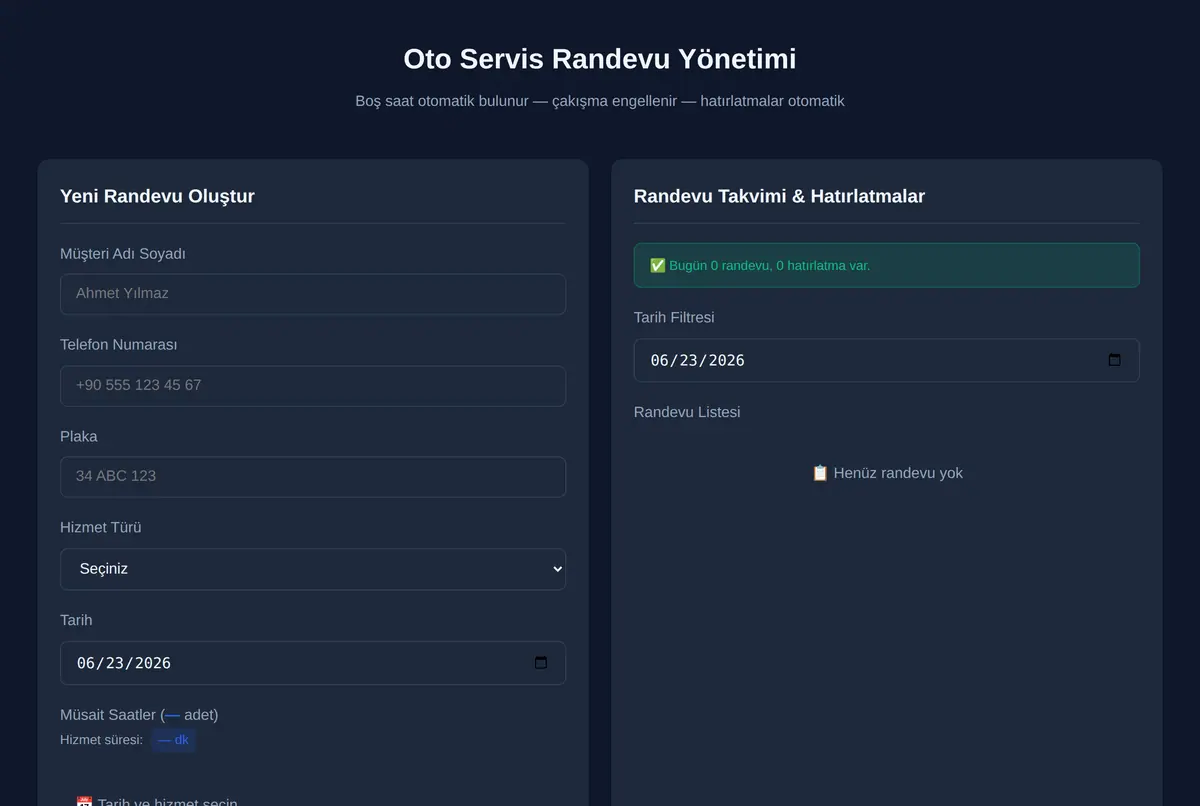Click the Tarih date input in the form
1200x806 pixels.
point(313,663)
